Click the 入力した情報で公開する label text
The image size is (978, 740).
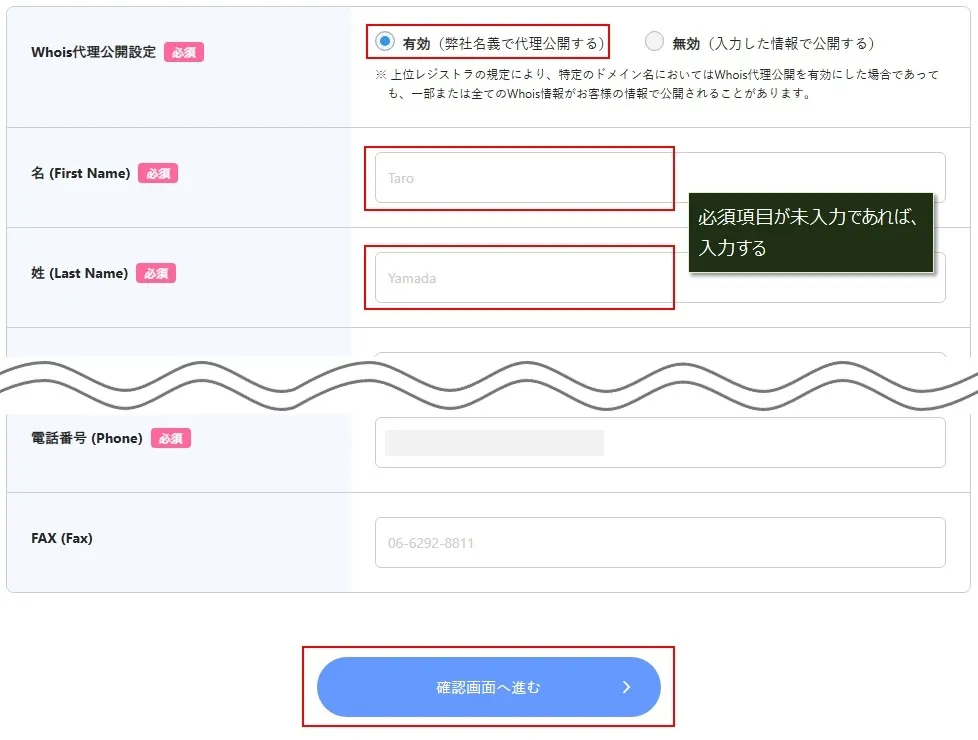click(792, 44)
